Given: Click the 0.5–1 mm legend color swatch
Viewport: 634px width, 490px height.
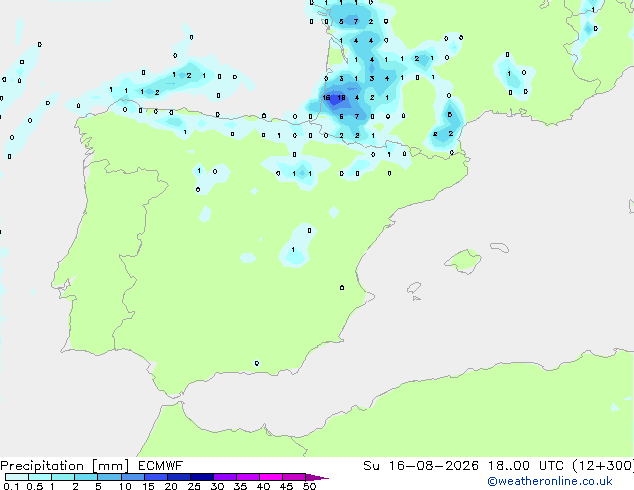Looking at the screenshot, I should pyautogui.click(x=40, y=477).
